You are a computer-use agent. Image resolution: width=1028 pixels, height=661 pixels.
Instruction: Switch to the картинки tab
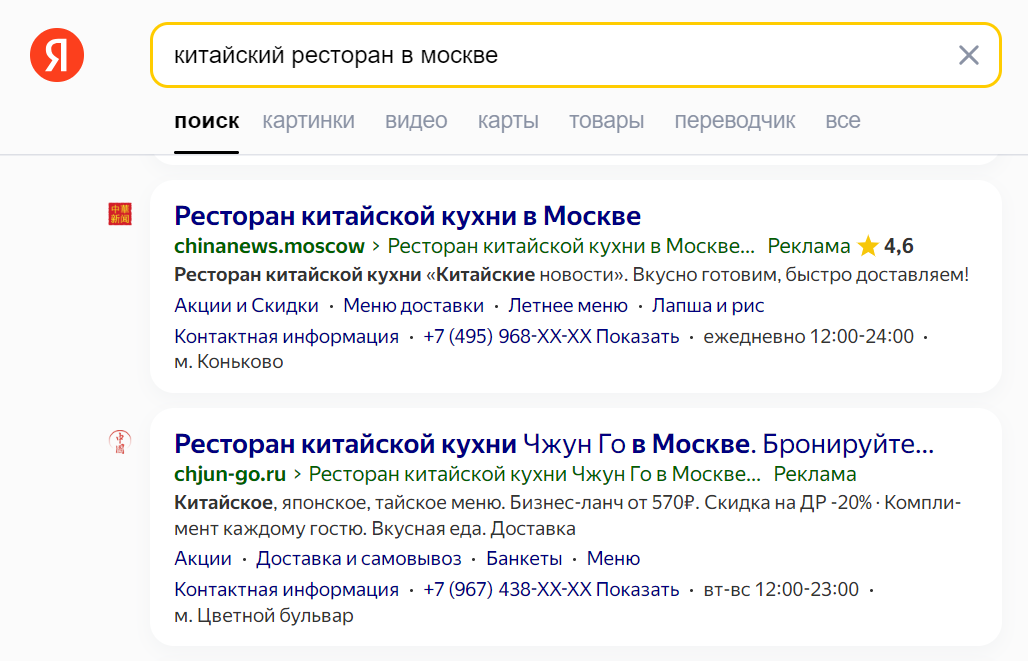(x=308, y=121)
